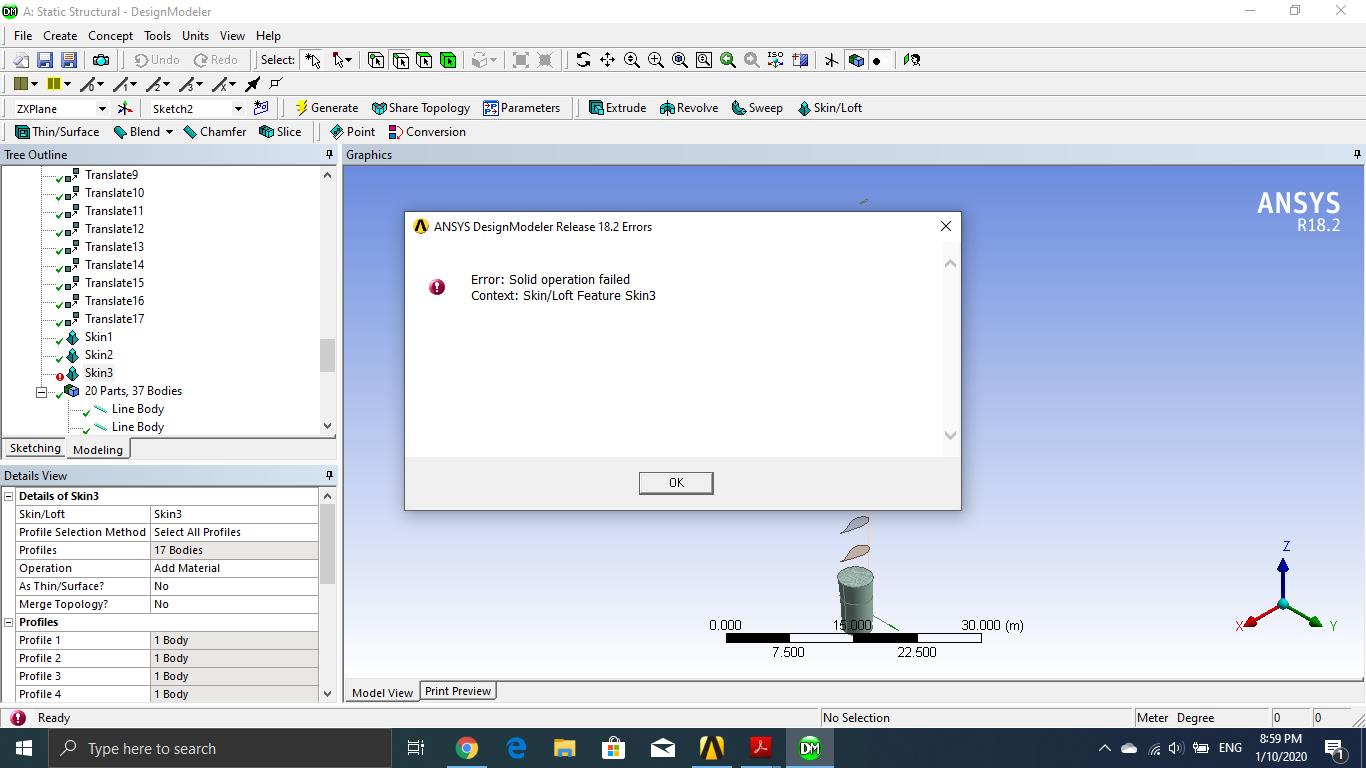This screenshot has height=768, width=1366.
Task: Click Share Topology in the toolbar
Action: point(420,108)
